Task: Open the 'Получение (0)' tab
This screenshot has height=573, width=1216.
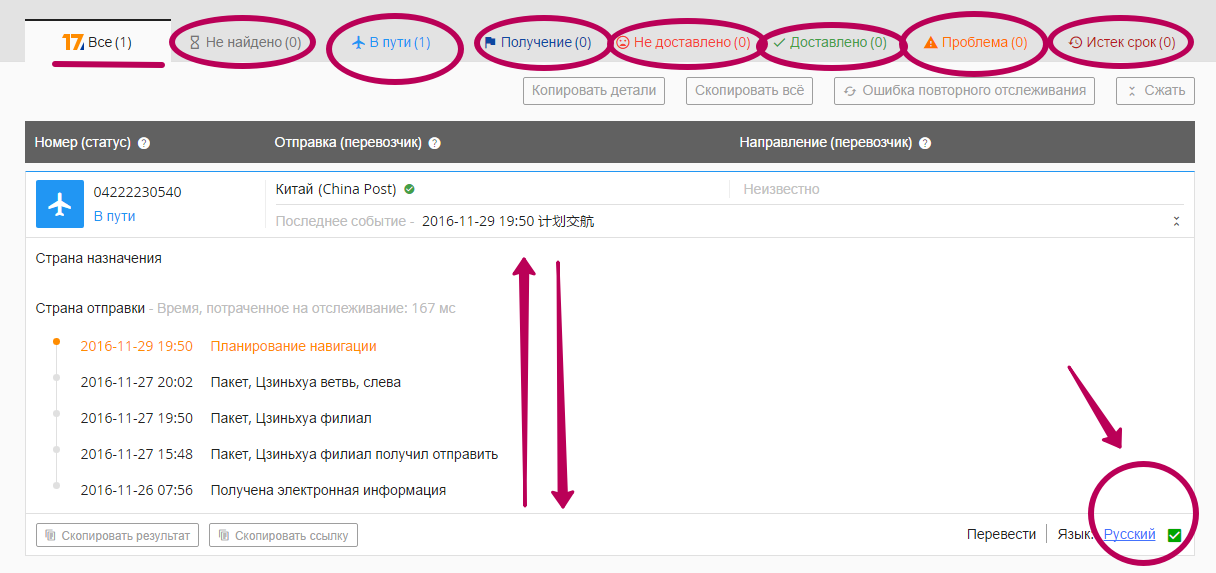Action: 537,42
